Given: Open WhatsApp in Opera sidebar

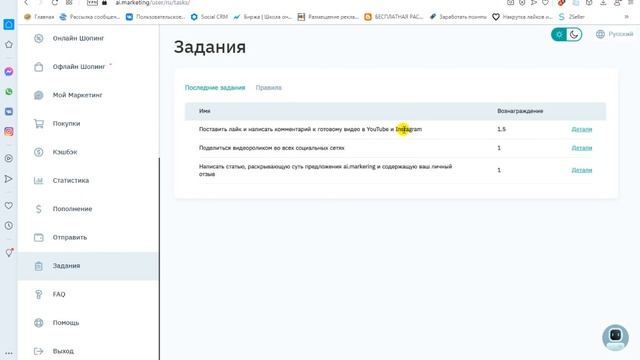Looking at the screenshot, I should pos(9,91).
